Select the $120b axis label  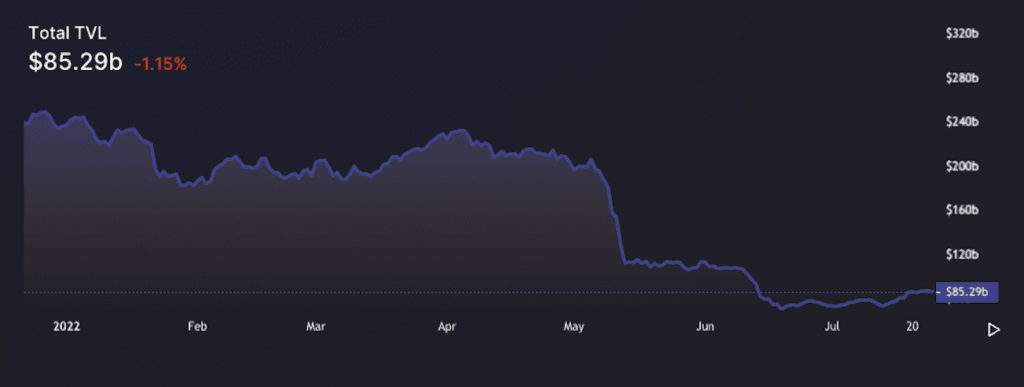963,254
